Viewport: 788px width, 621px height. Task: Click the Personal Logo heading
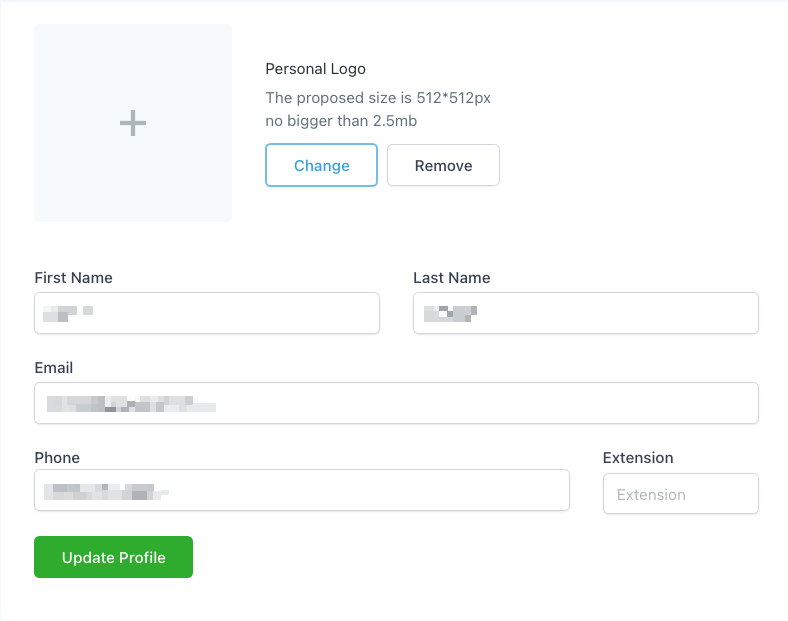click(x=315, y=69)
